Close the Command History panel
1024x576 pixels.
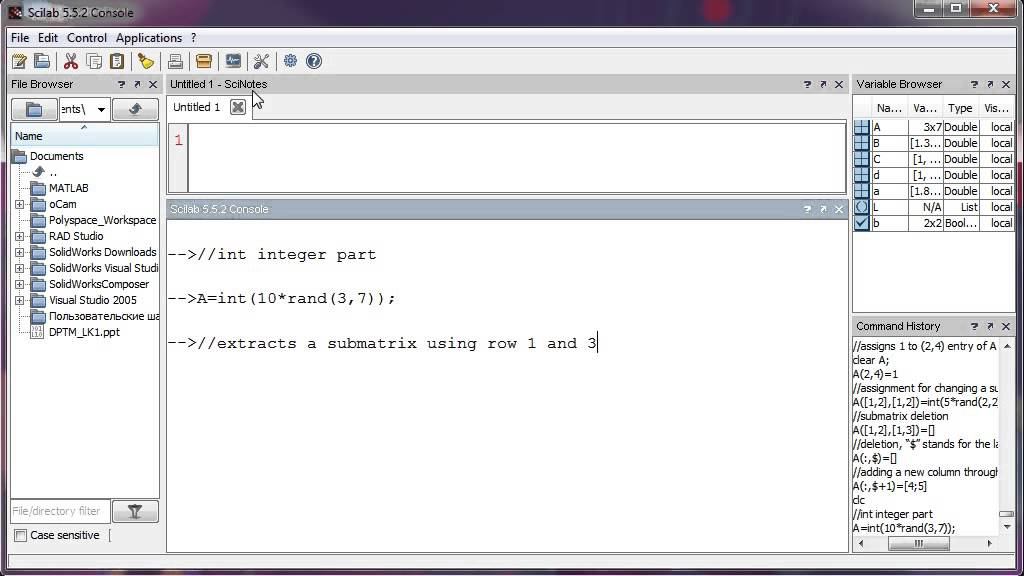tap(1006, 327)
